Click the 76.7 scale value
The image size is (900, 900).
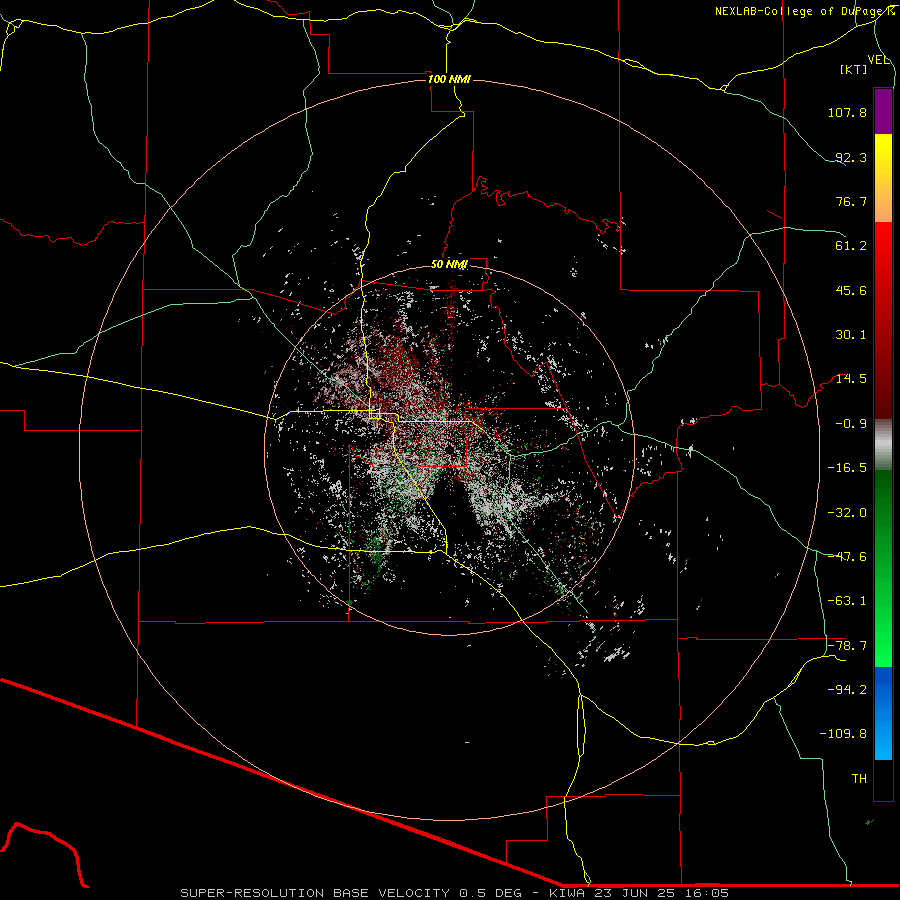click(851, 201)
